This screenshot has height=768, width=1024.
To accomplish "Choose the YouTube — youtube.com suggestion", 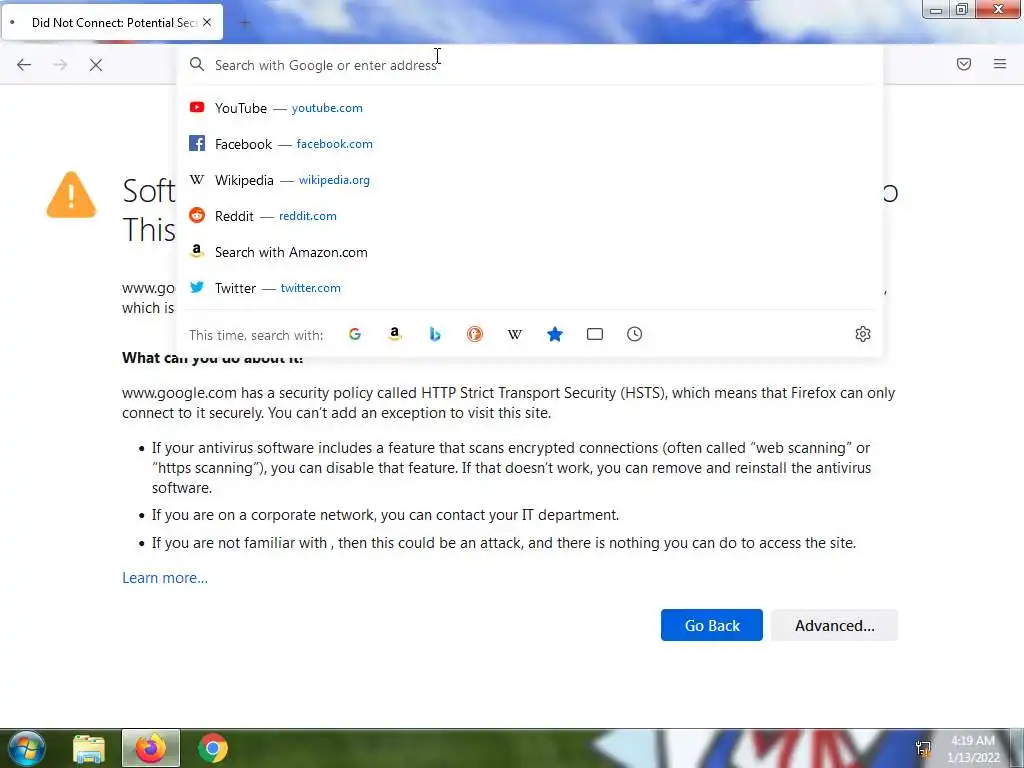I will pos(530,108).
